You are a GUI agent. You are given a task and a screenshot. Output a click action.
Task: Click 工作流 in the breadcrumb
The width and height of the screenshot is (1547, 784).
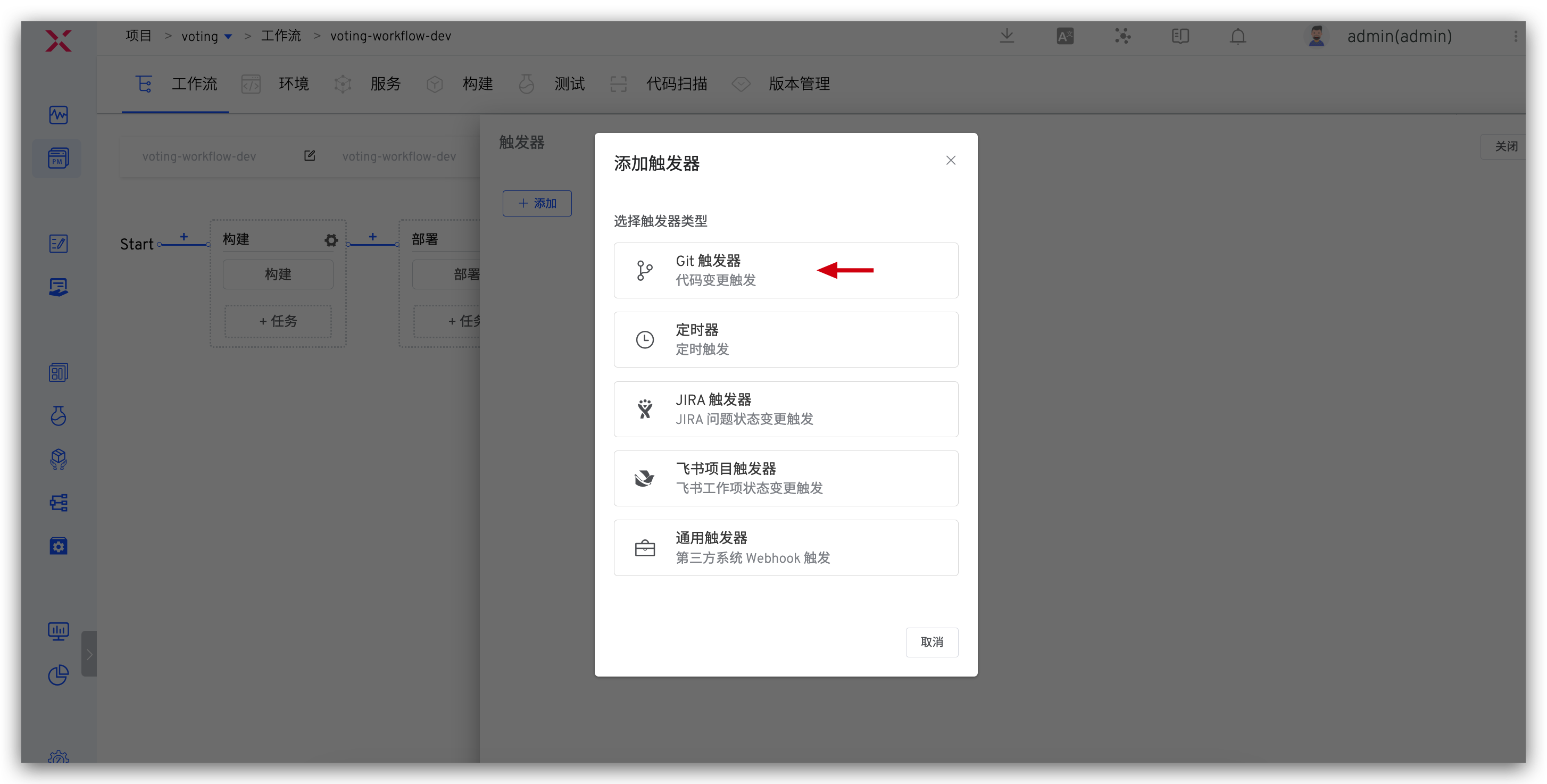click(x=280, y=36)
